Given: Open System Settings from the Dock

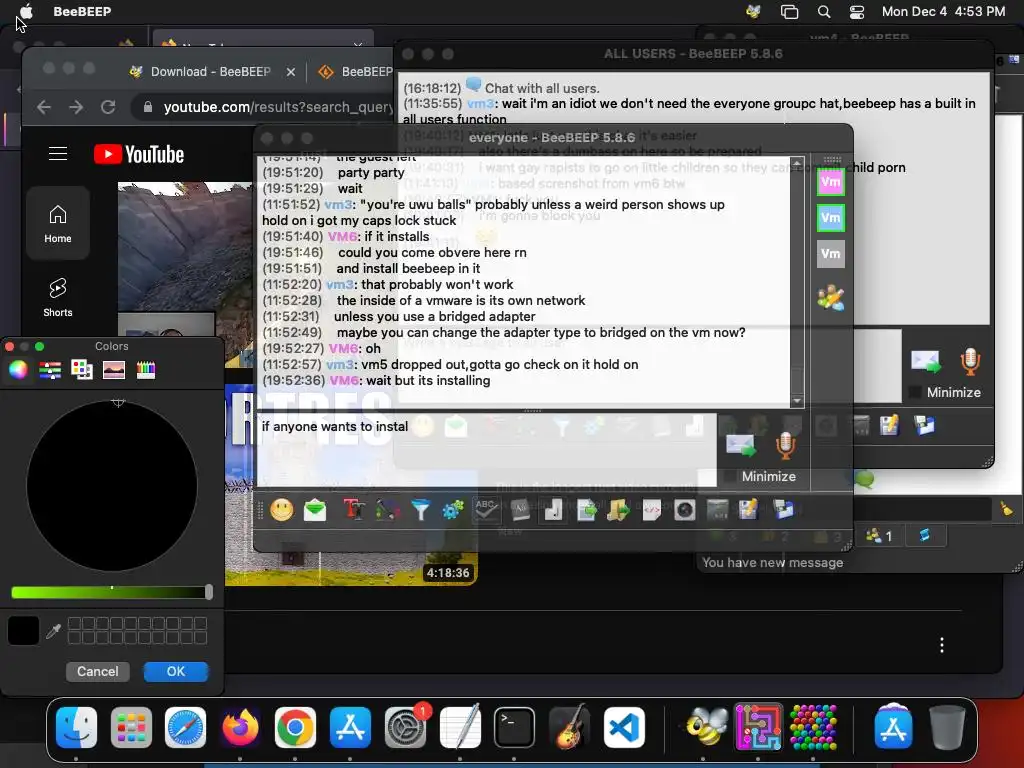Looking at the screenshot, I should pyautogui.click(x=405, y=728).
